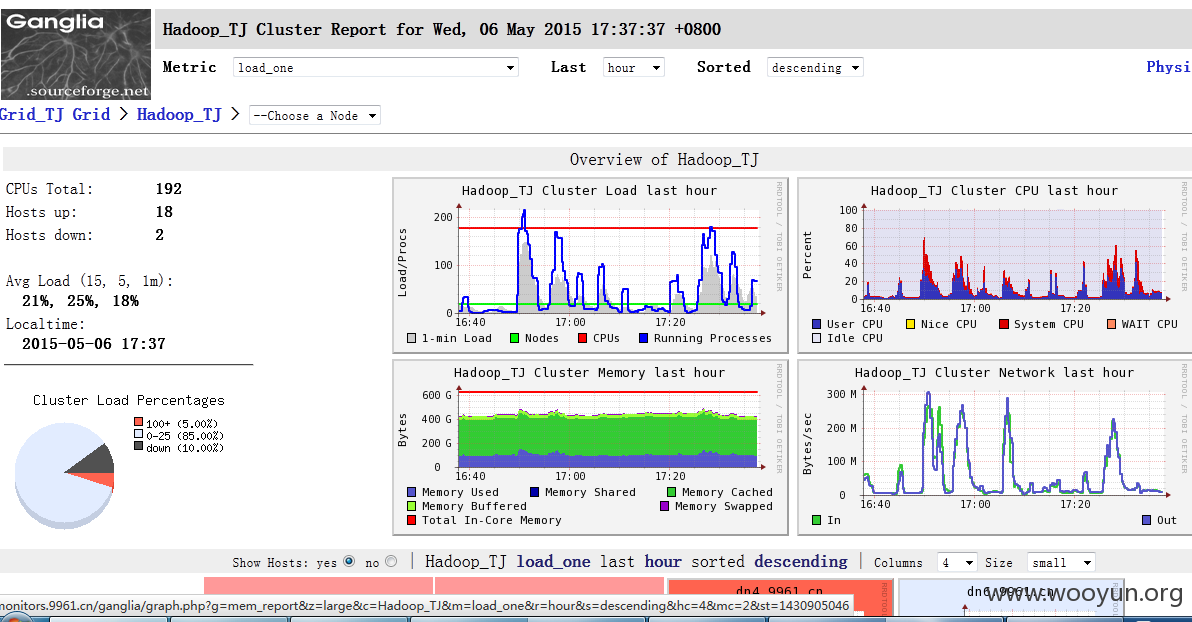Viewport: 1192px width, 622px height.
Task: Click the red CPUs legend swatch
Action: (582, 338)
